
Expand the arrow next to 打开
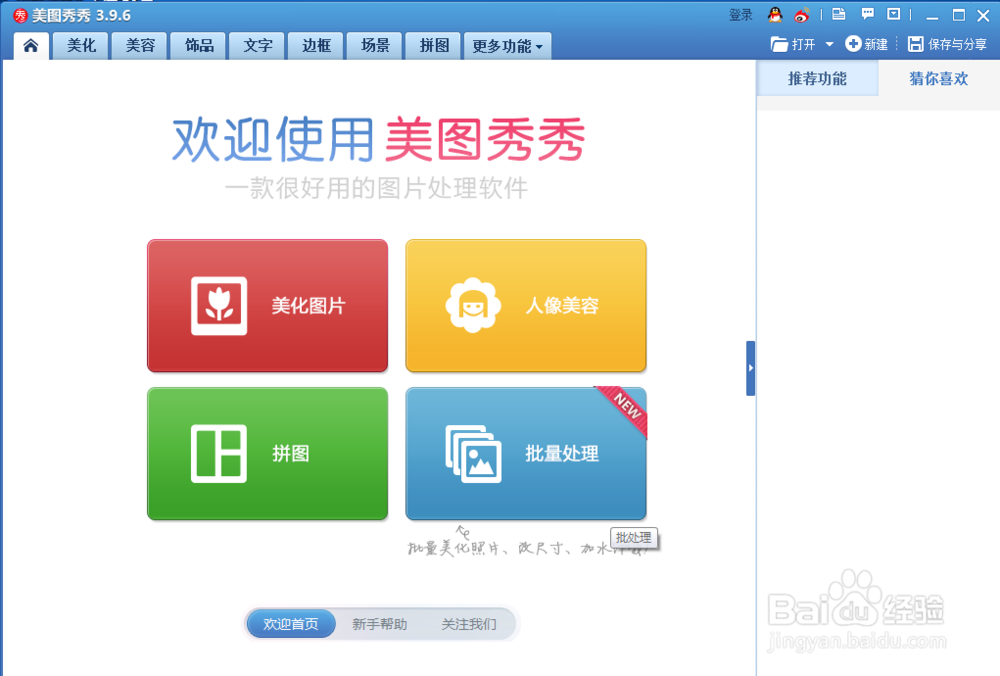[x=829, y=45]
